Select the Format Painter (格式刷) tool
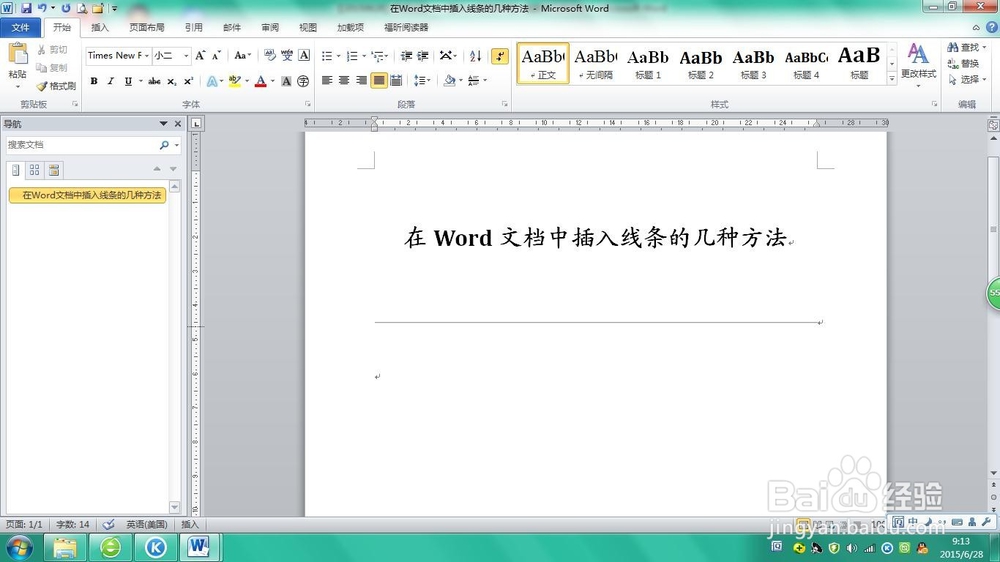1000x562 pixels. click(x=56, y=85)
